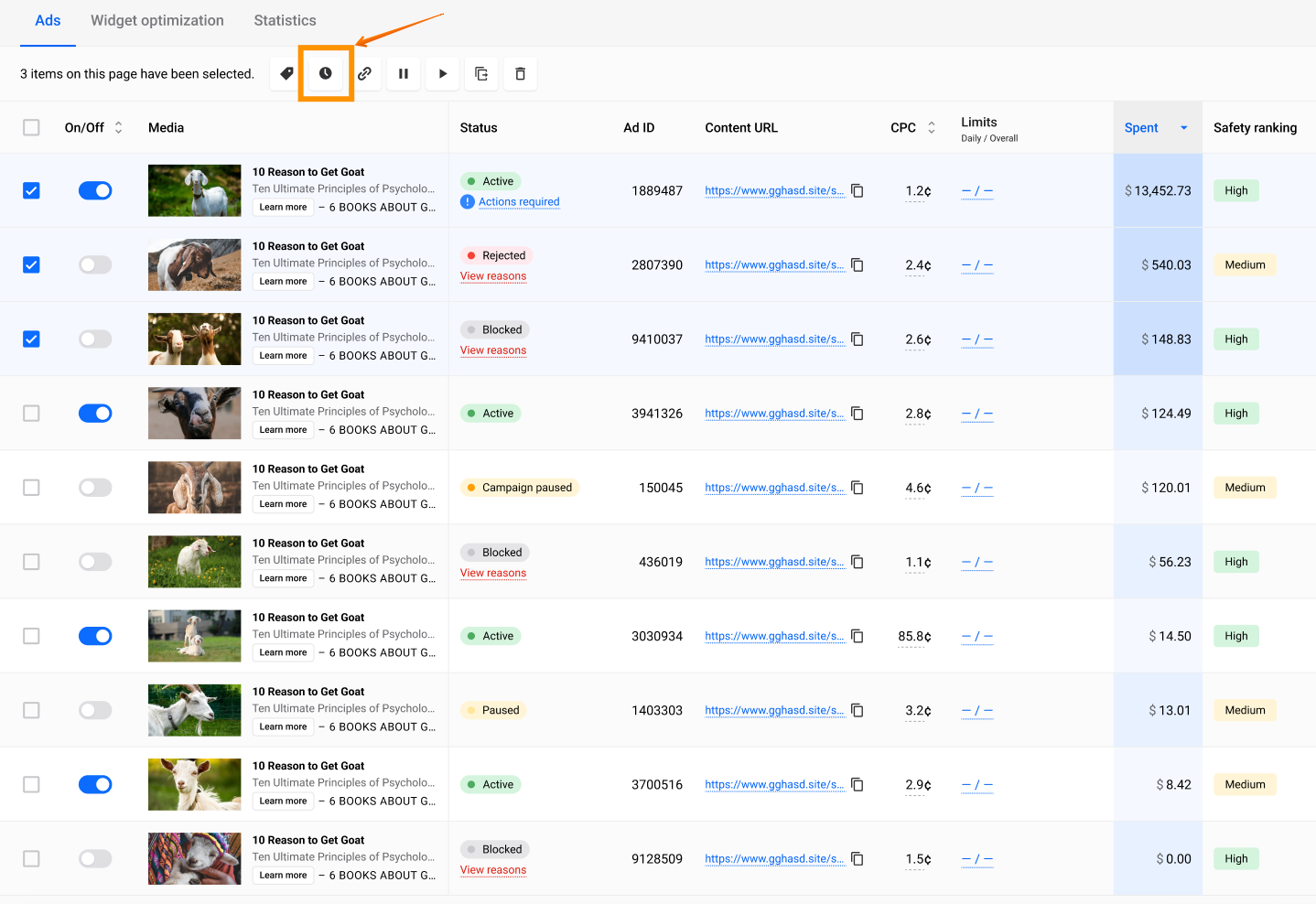
Task: Open the clock schedule icon
Action: pyautogui.click(x=326, y=74)
